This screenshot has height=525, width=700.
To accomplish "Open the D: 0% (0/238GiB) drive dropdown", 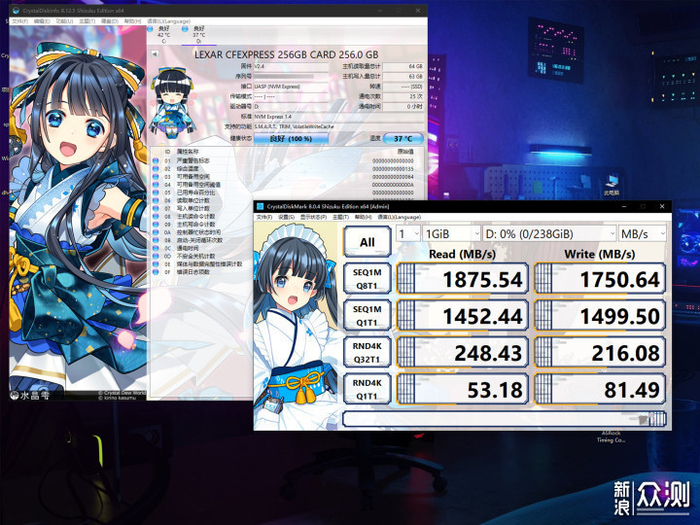I will 550,233.
